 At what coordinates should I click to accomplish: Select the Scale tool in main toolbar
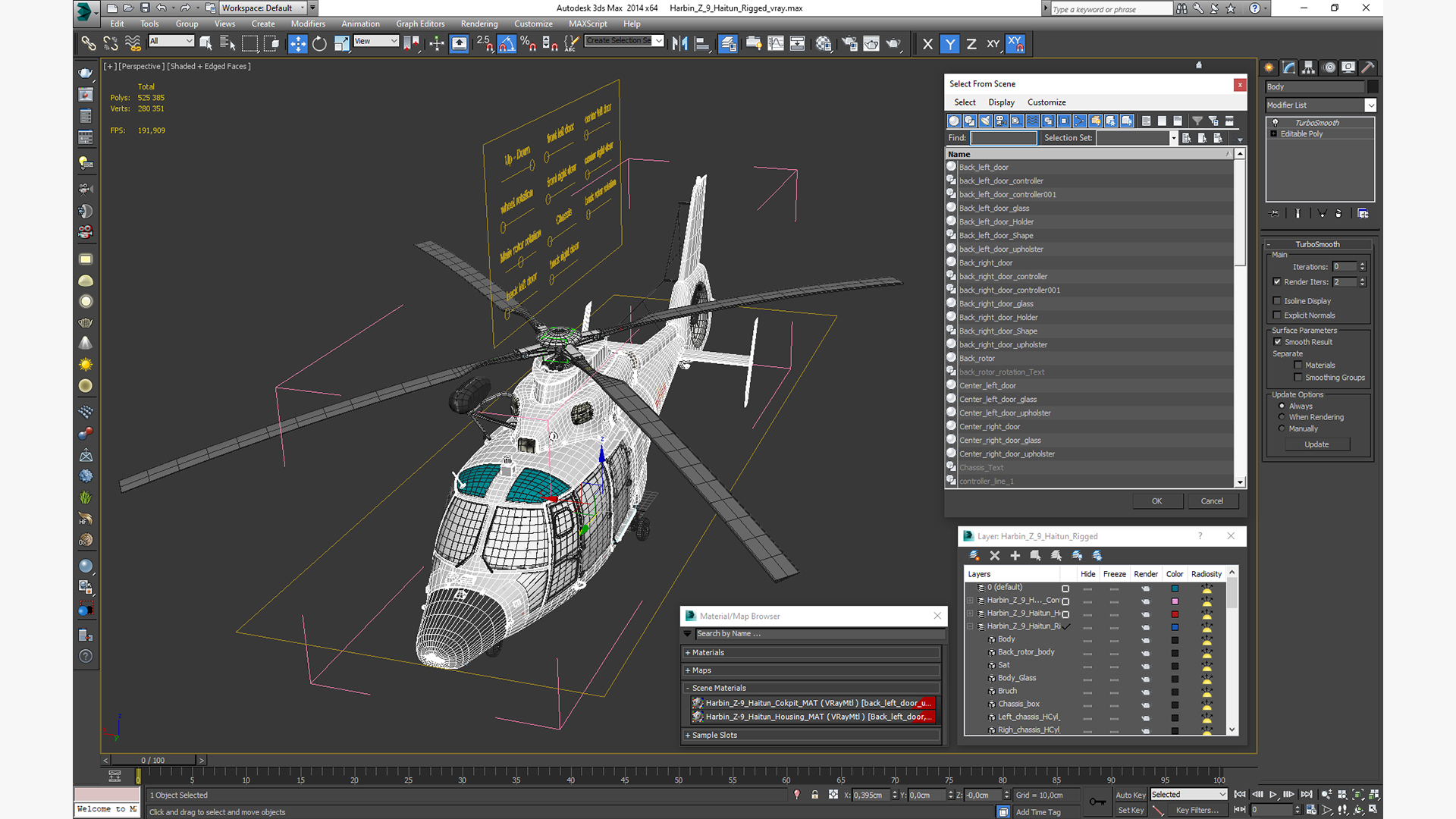[342, 44]
